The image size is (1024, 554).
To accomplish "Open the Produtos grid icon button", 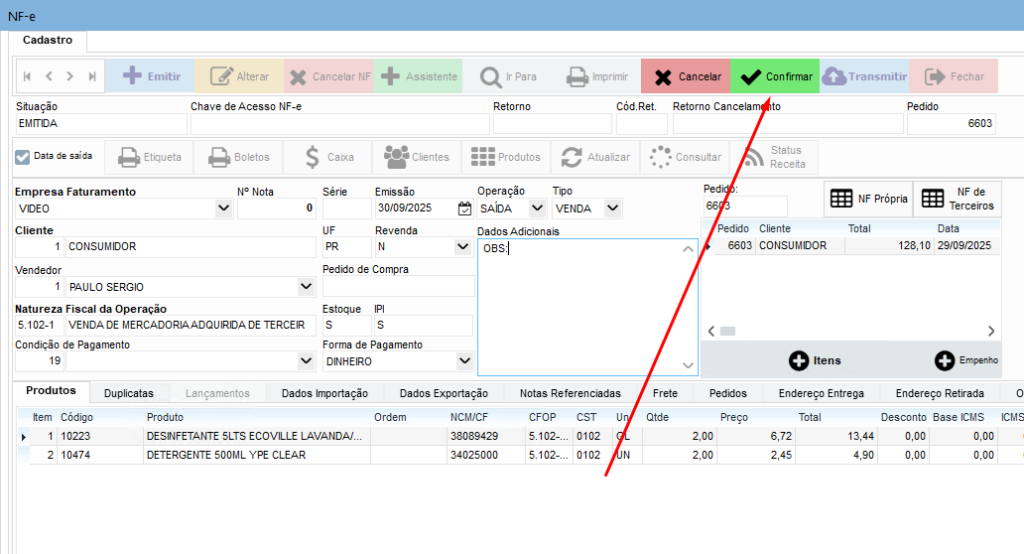I will pyautogui.click(x=505, y=157).
